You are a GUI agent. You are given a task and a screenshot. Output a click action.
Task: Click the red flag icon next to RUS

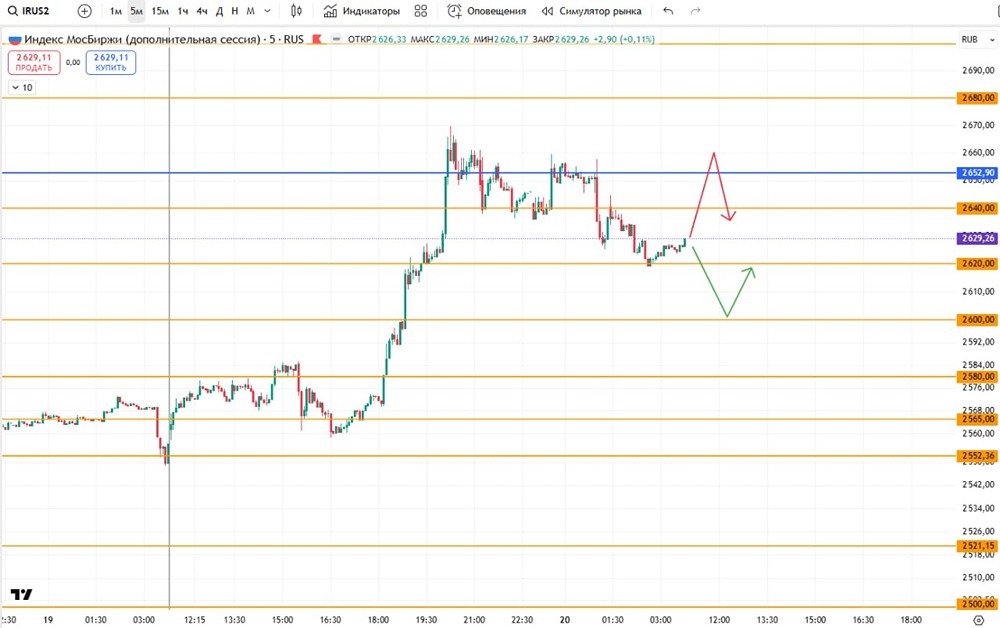click(316, 40)
